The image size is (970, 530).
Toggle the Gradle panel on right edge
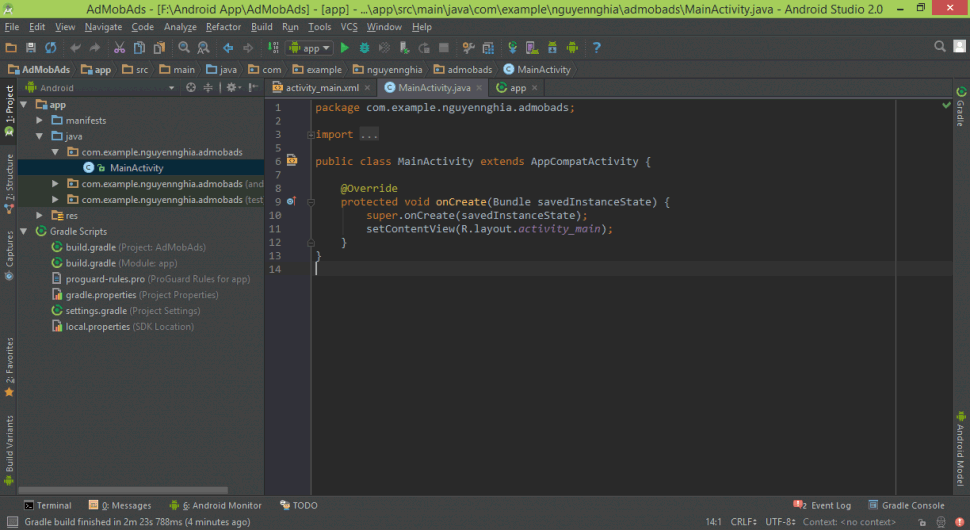click(961, 106)
